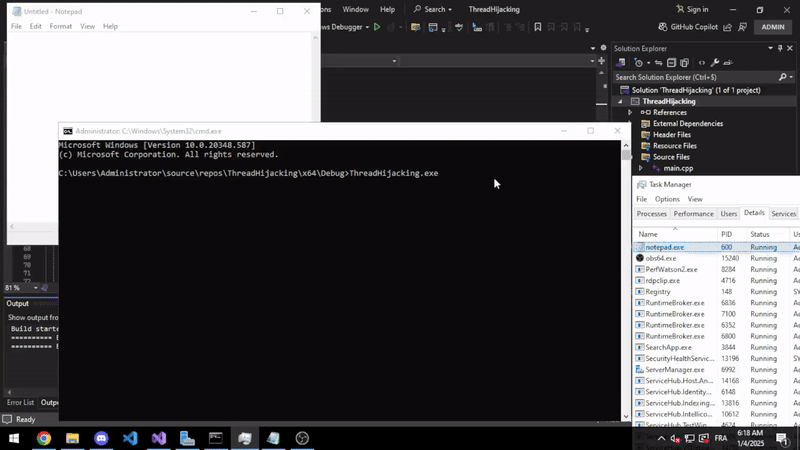
Task: Start debugging with the green play arrow
Action: tap(377, 27)
